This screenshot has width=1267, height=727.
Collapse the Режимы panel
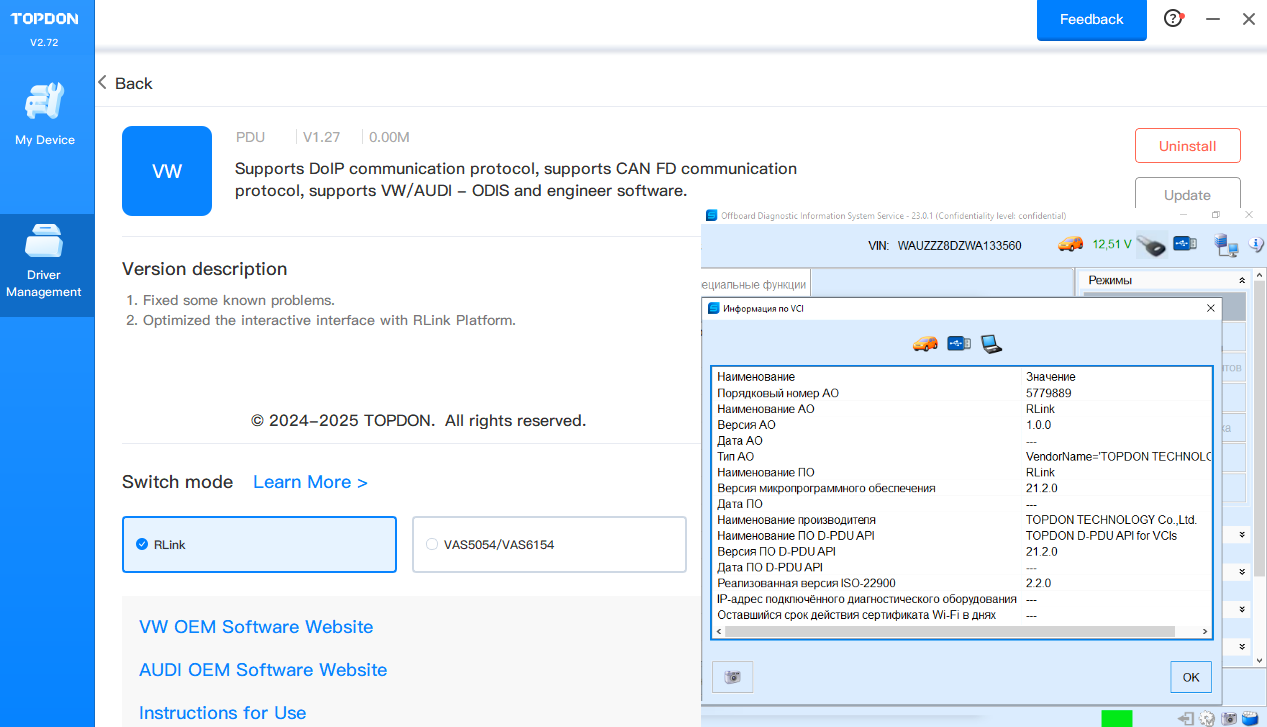pos(1242,281)
